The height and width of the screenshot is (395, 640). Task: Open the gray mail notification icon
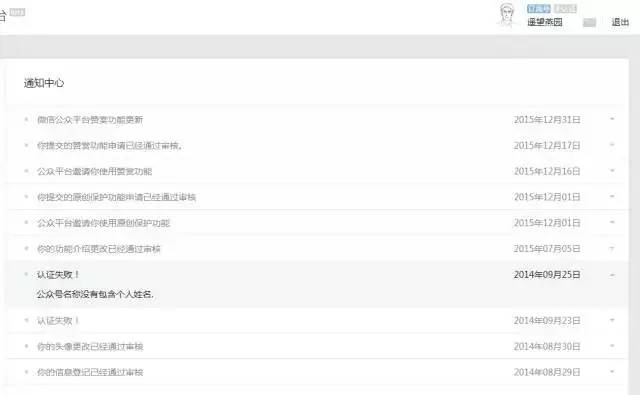click(589, 22)
